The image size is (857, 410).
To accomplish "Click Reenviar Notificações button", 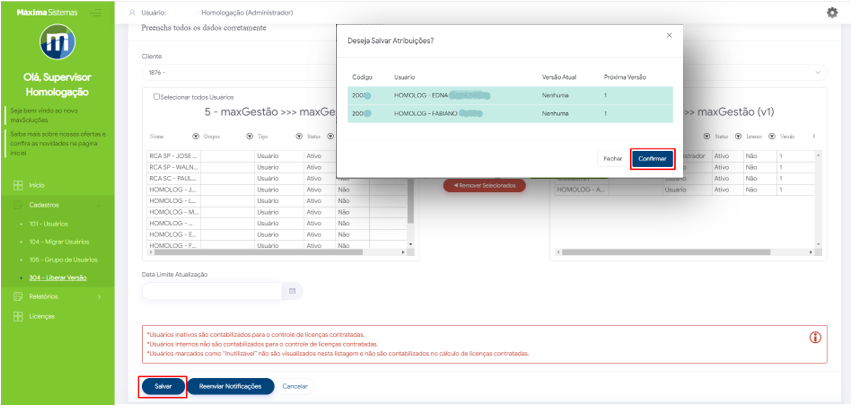I will (230, 386).
